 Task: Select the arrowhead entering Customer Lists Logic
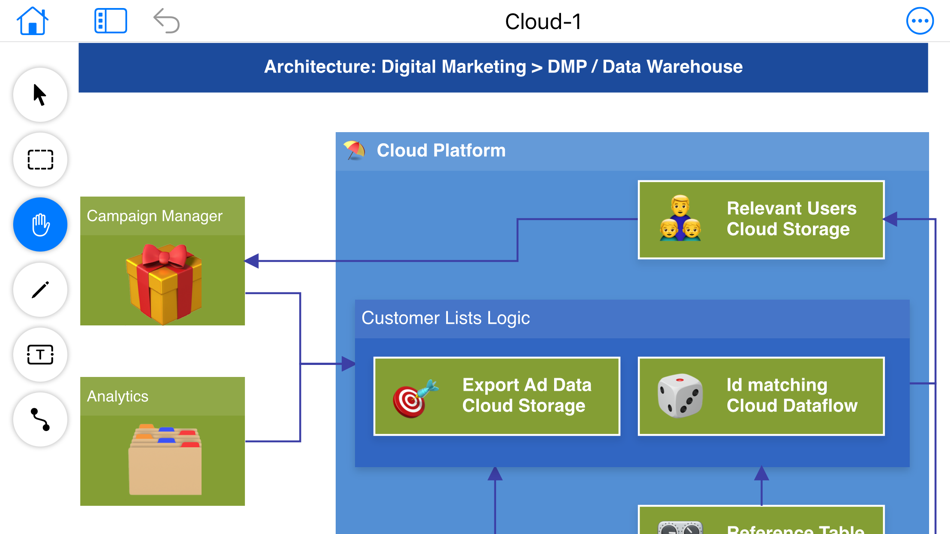coord(348,364)
